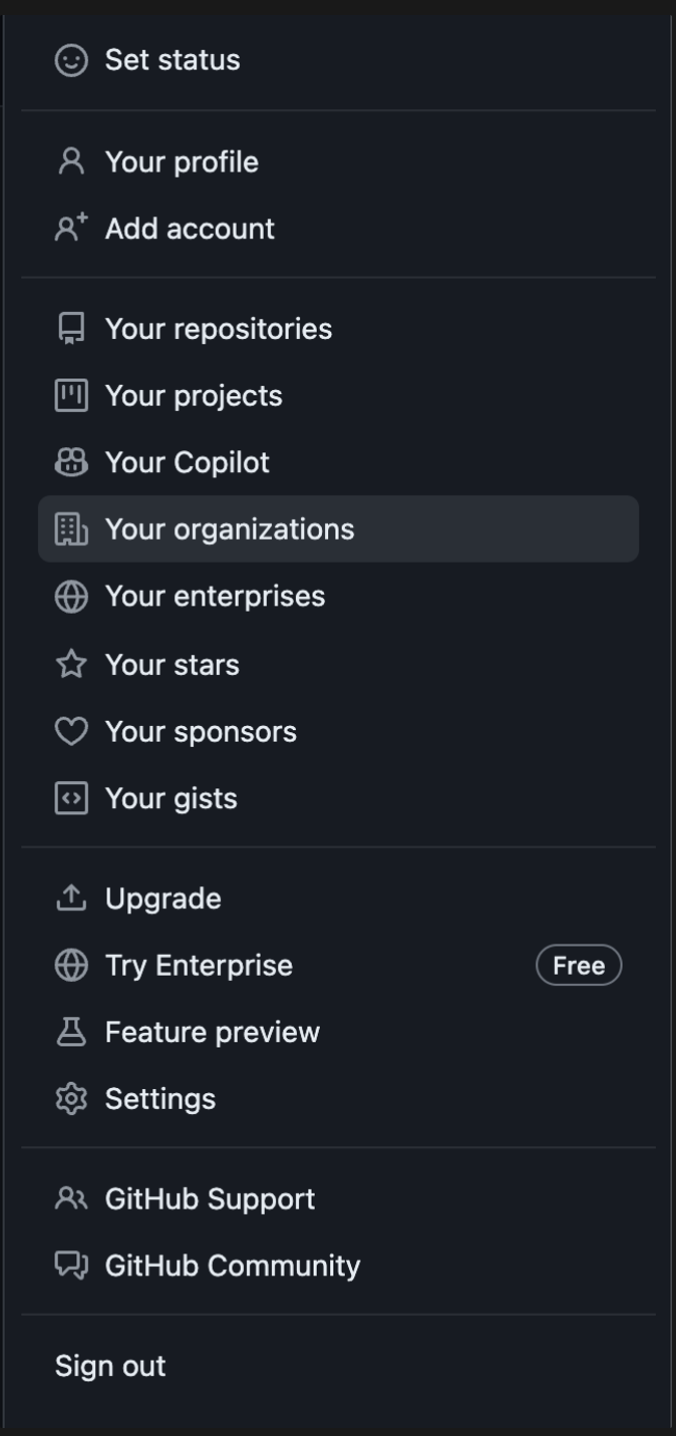Choose Try Enterprise menu entry
The image size is (676, 1436).
199,966
